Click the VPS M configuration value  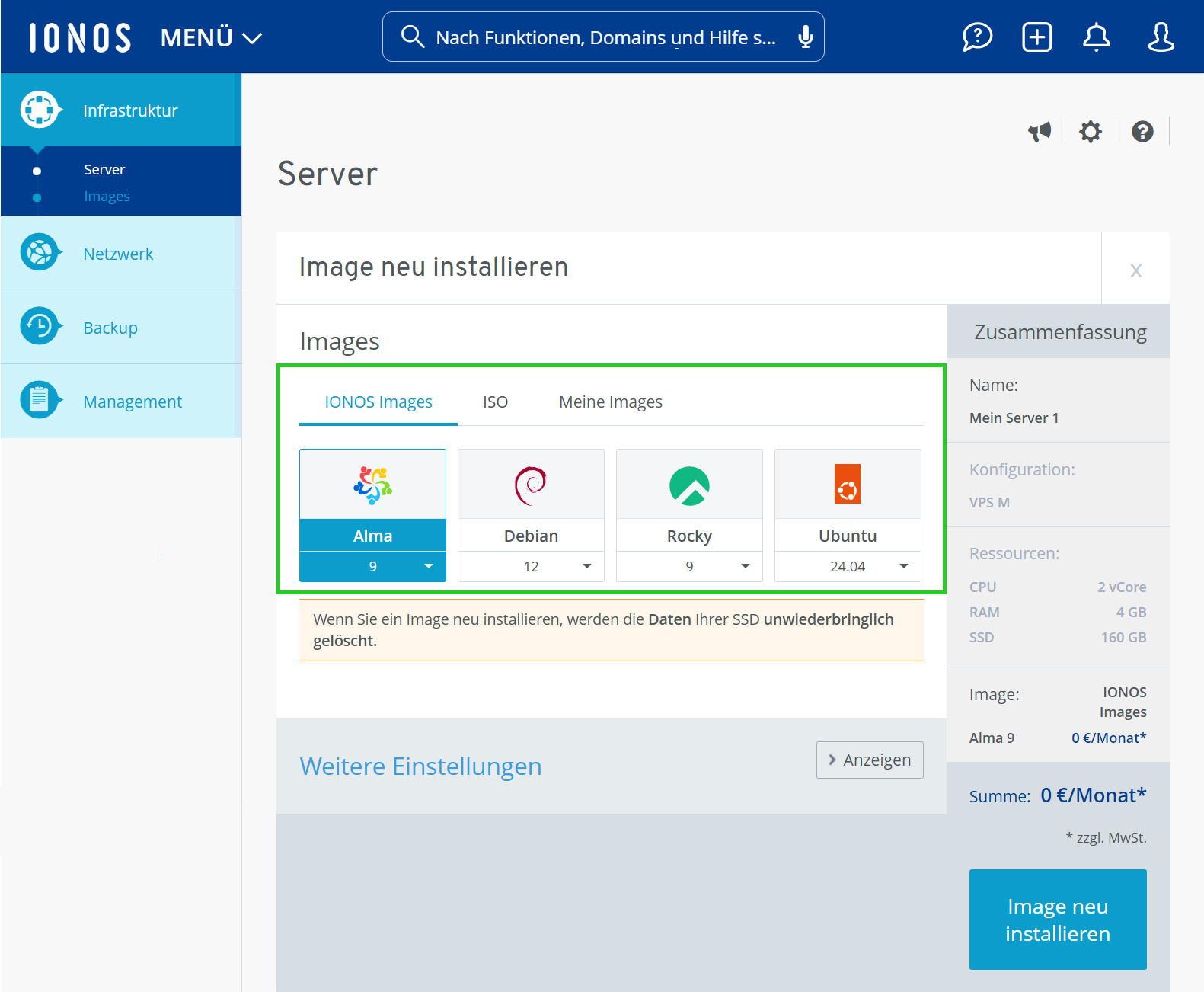point(989,502)
